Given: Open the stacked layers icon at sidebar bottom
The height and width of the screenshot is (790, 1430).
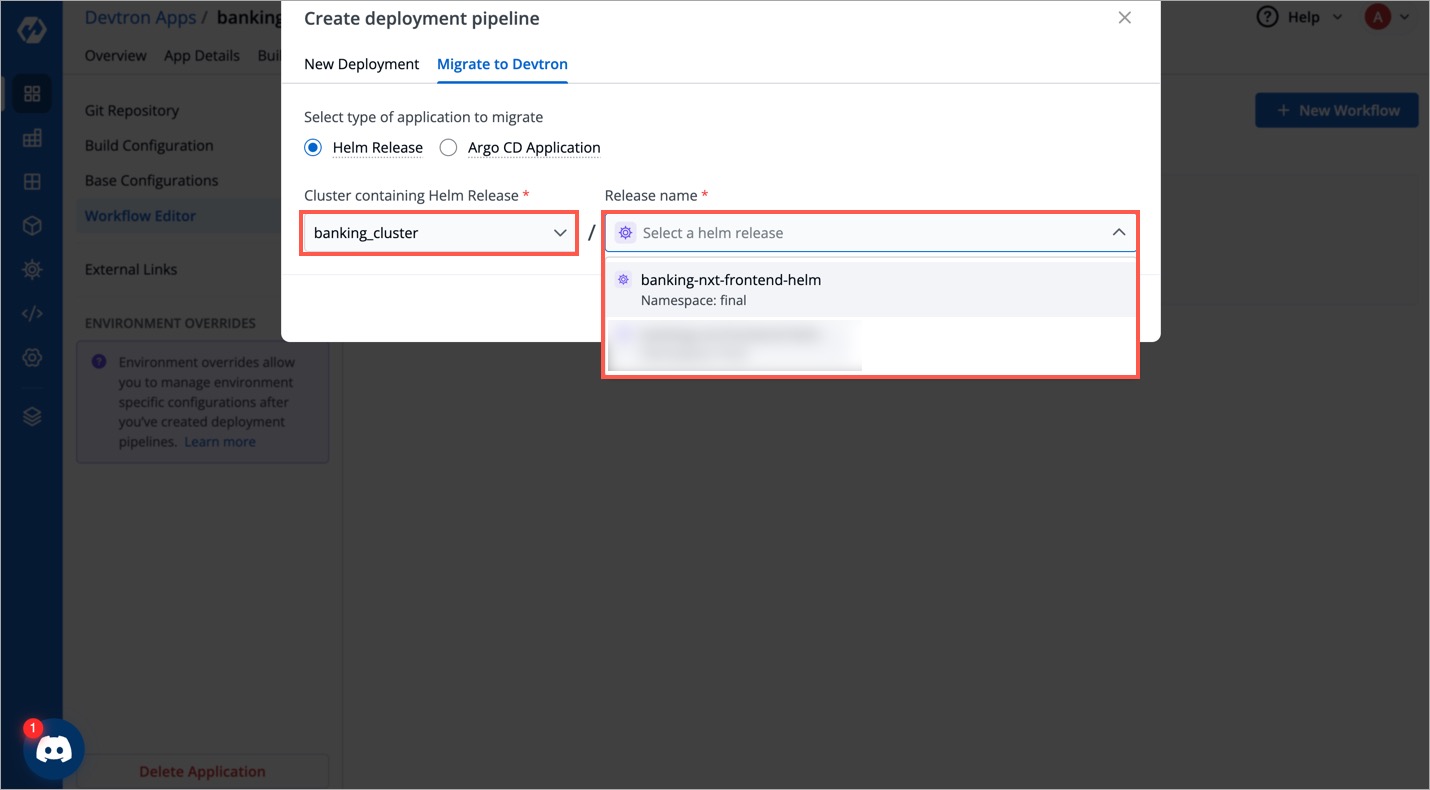Looking at the screenshot, I should [x=31, y=415].
